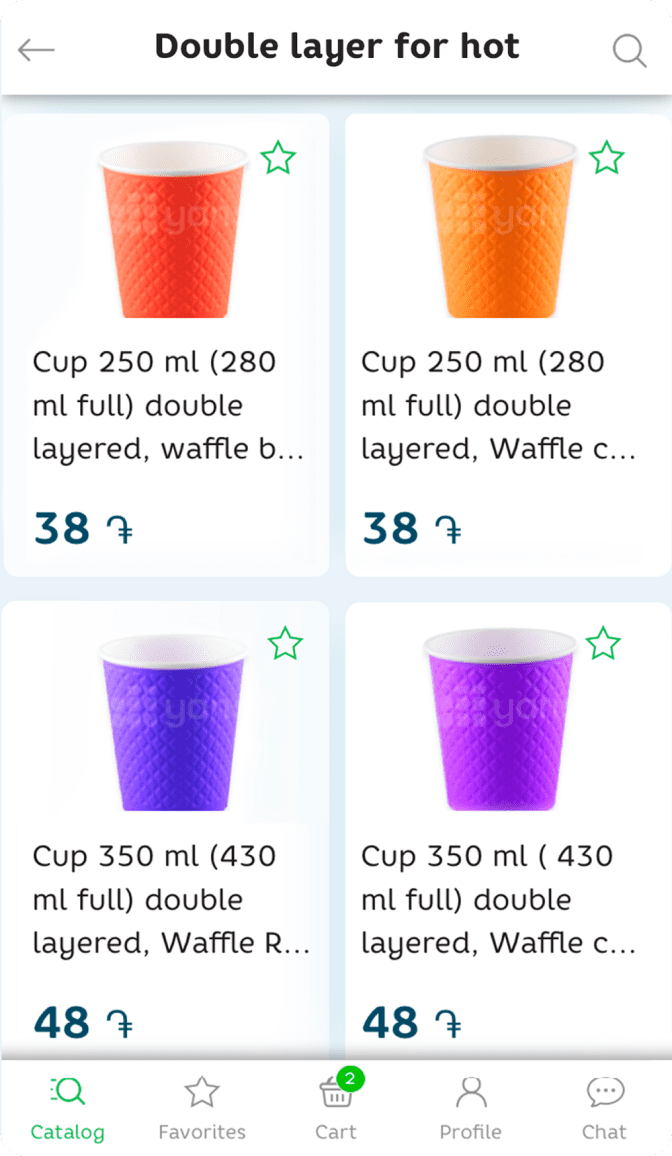The height and width of the screenshot is (1156, 672).
Task: Favorite the blue-violet 350 ml cup
Action: point(285,644)
